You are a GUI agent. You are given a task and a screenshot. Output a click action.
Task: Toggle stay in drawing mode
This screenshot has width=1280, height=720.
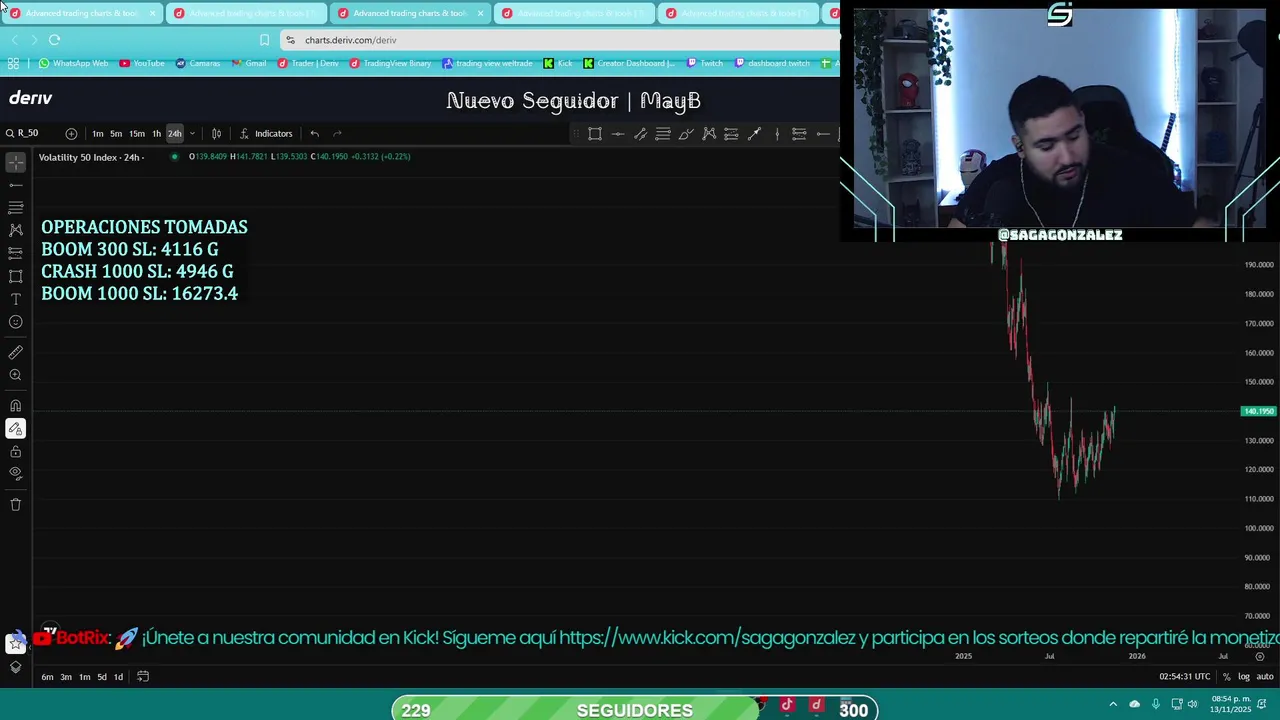[x=16, y=428]
